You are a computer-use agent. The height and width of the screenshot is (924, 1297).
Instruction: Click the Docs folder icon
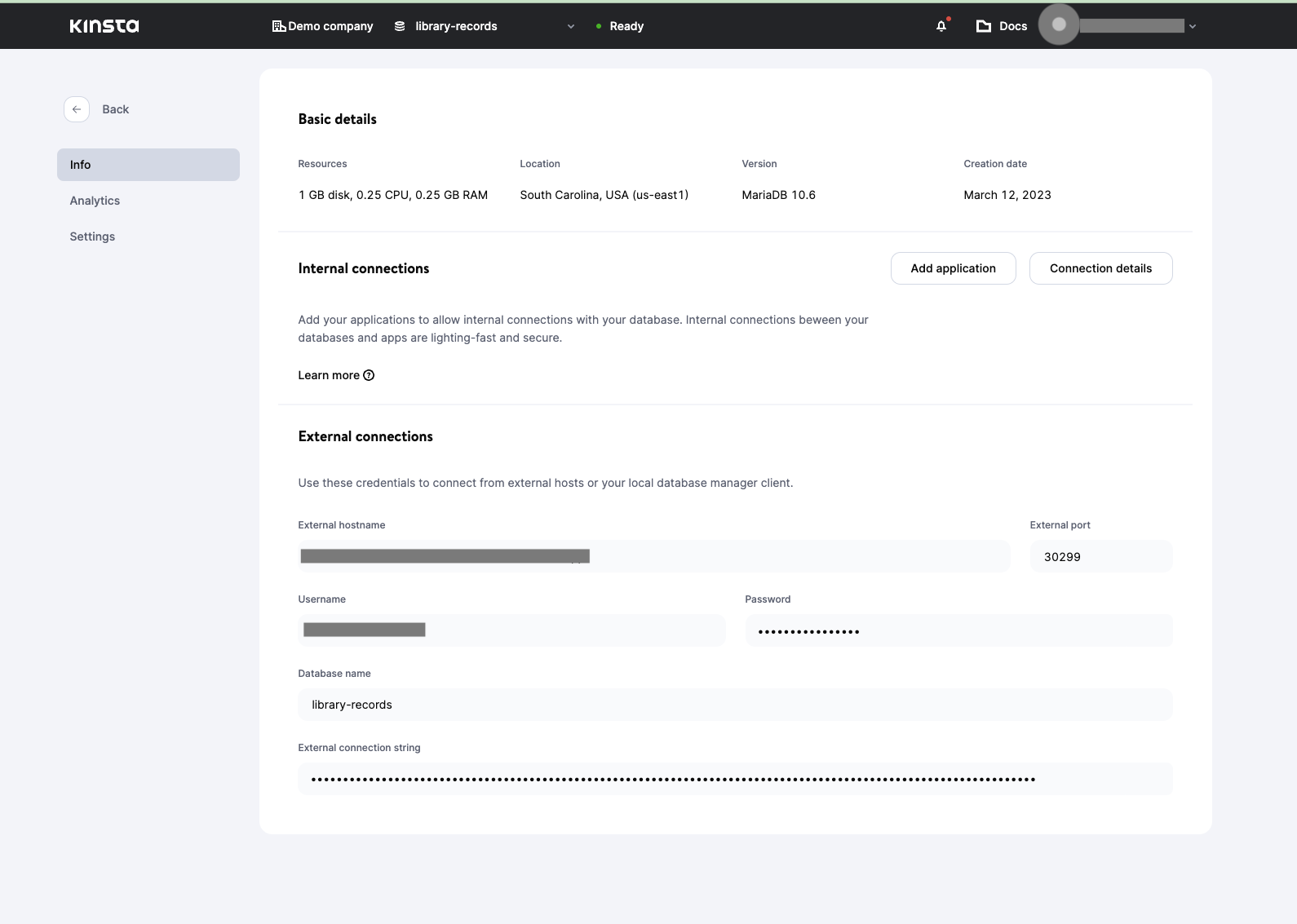pos(984,26)
